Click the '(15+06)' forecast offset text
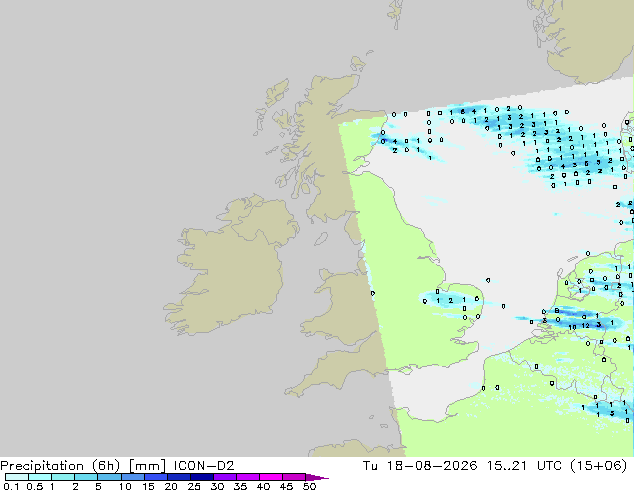The height and width of the screenshot is (490, 634). 598,466
